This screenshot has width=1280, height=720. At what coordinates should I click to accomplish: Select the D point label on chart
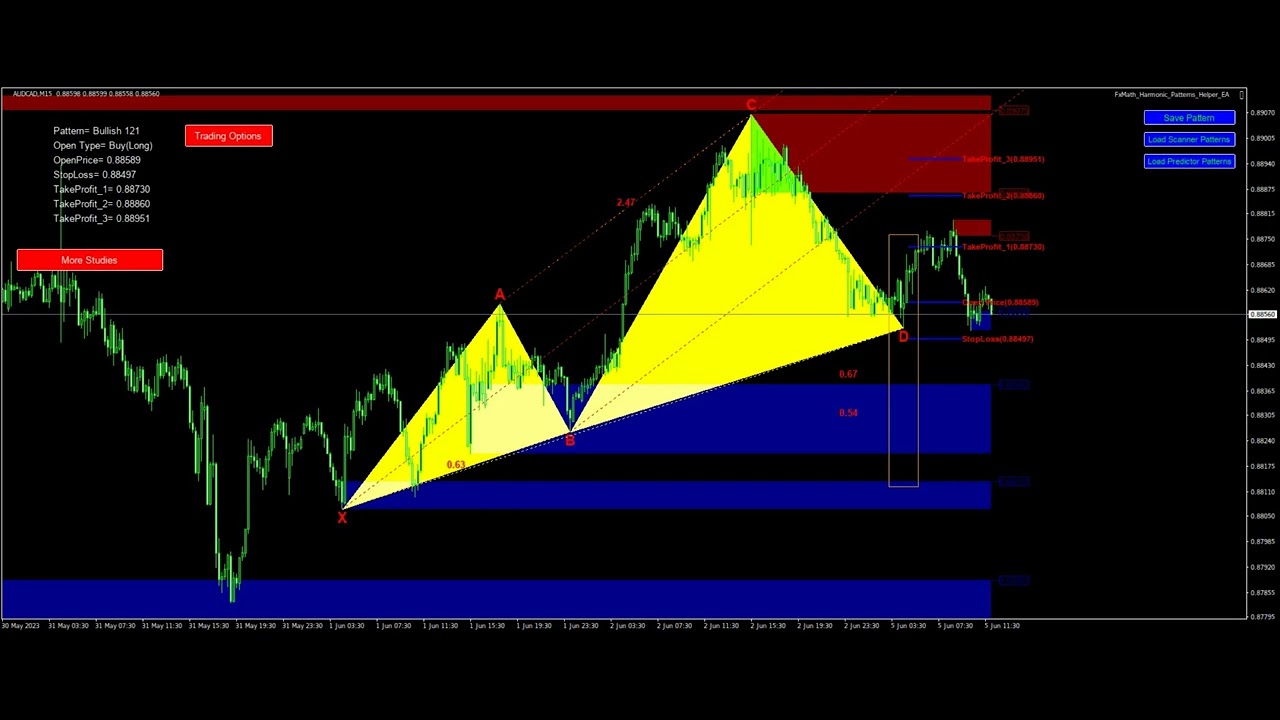pos(904,337)
